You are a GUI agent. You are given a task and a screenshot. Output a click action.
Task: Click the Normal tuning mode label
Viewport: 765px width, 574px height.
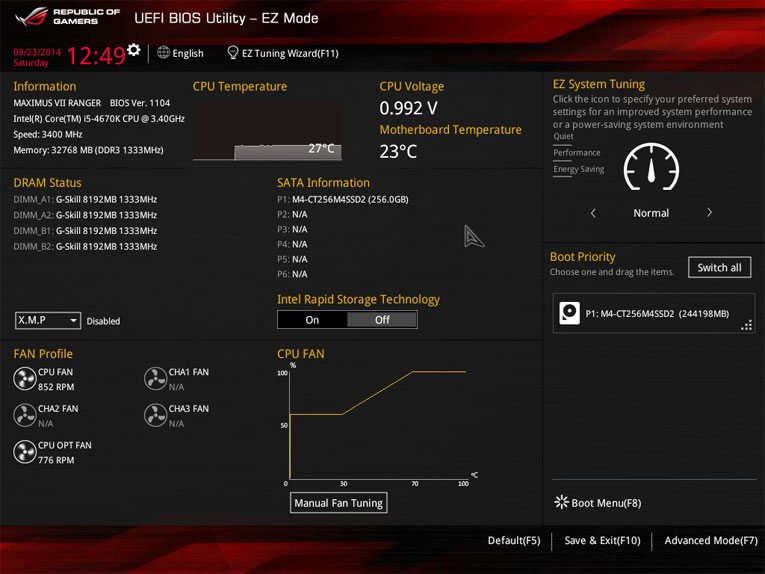[651, 213]
